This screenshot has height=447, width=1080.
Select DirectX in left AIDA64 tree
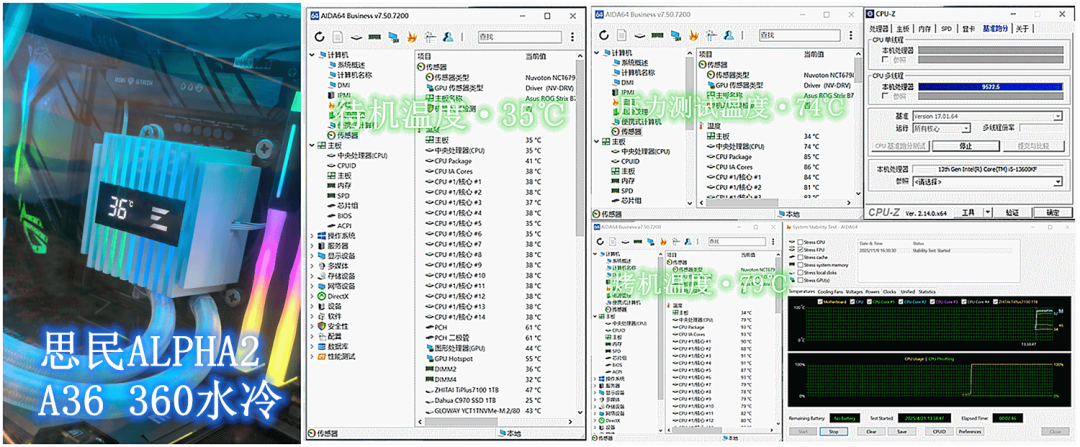click(x=335, y=296)
